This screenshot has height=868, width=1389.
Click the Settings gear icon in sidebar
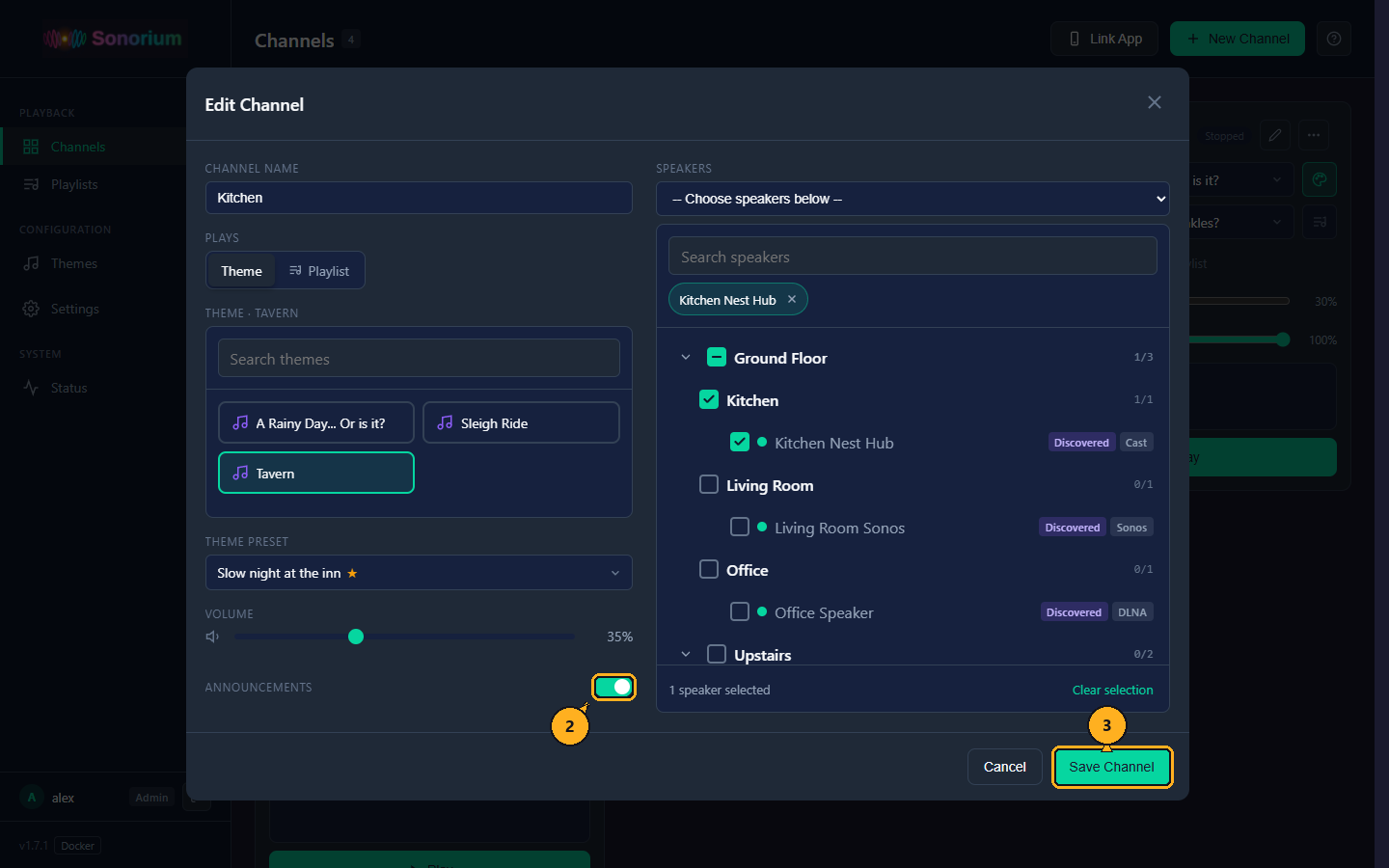(x=31, y=309)
